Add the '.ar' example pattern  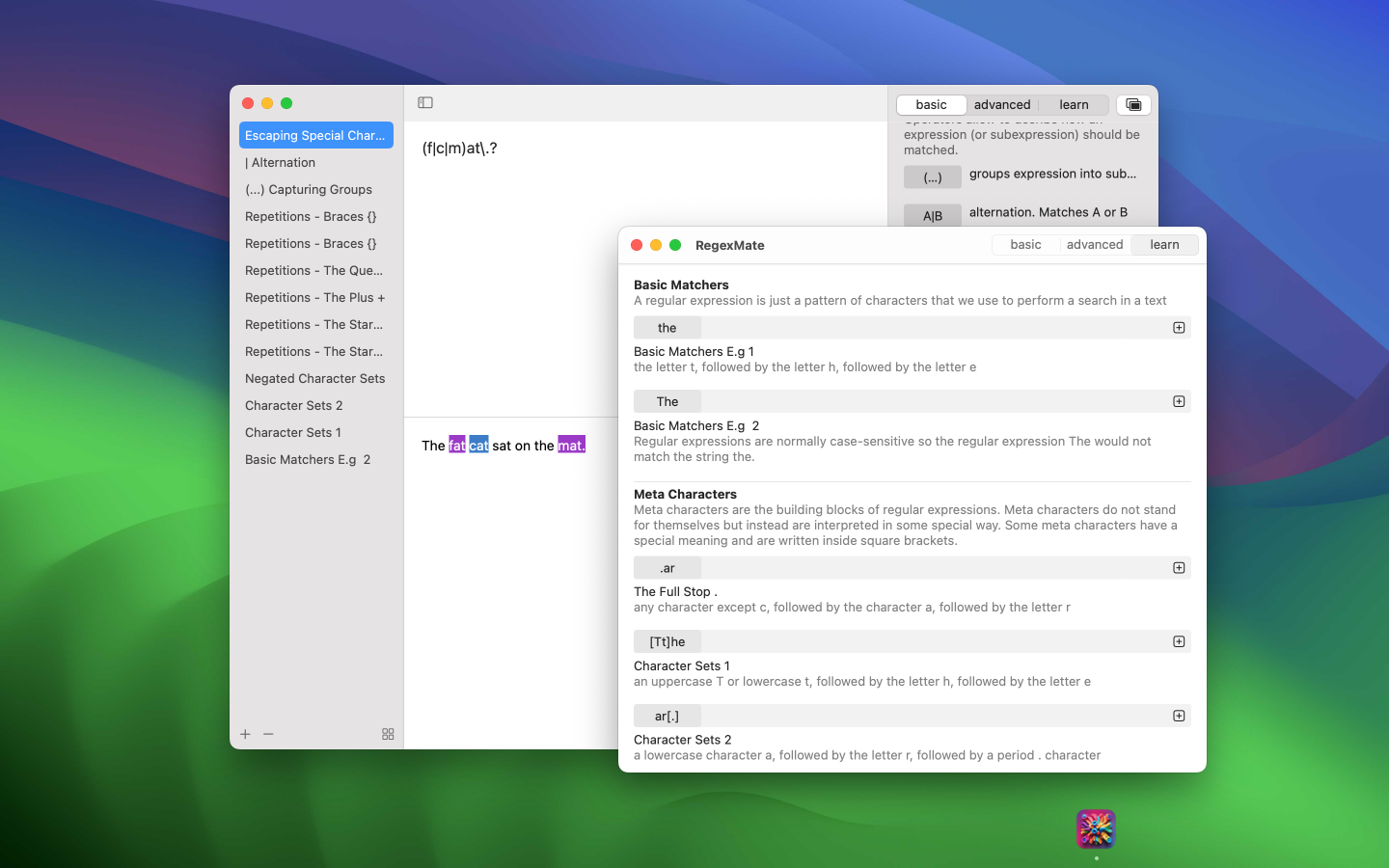pos(1179,568)
